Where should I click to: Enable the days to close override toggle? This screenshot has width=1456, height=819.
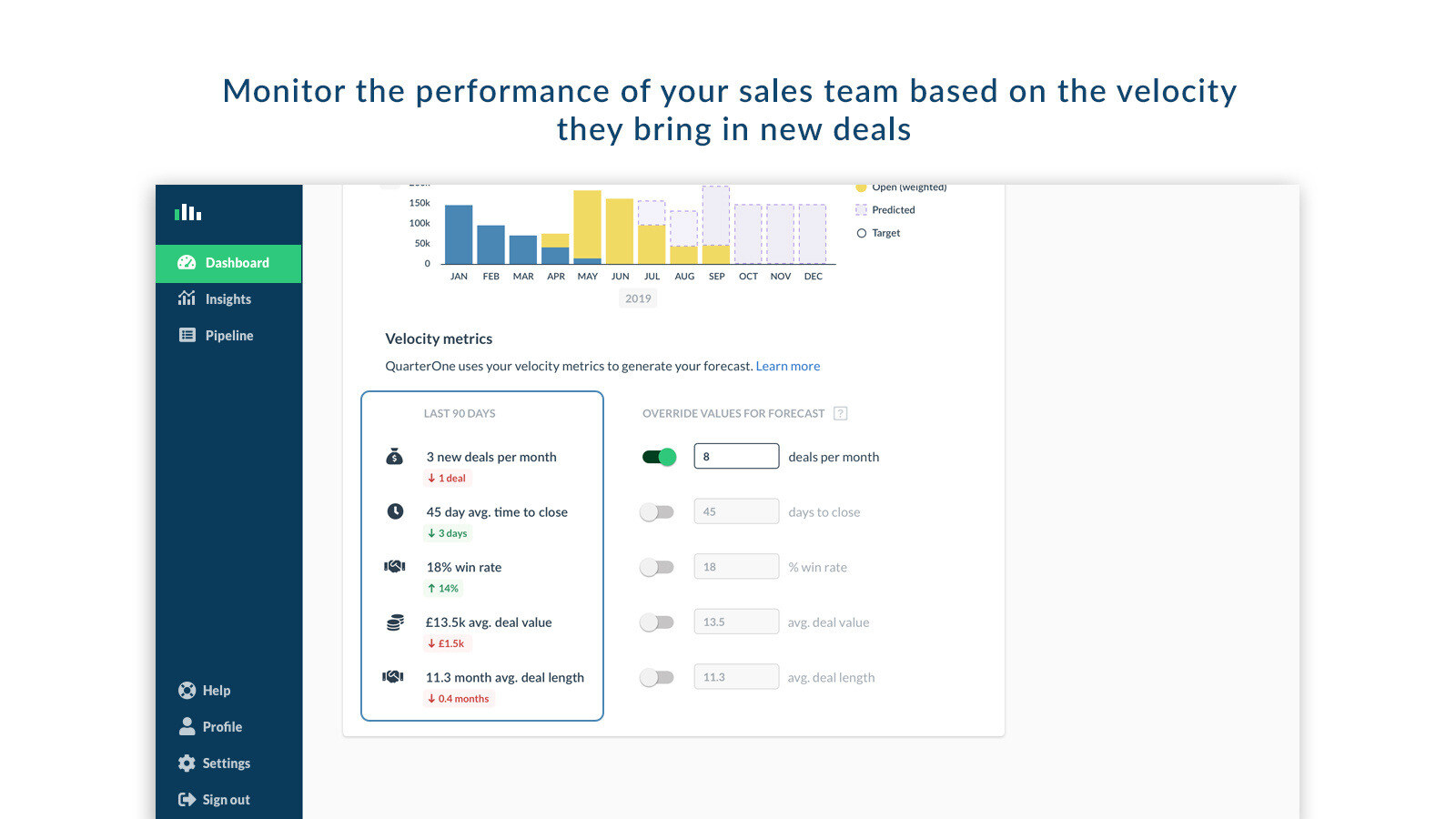pyautogui.click(x=657, y=512)
